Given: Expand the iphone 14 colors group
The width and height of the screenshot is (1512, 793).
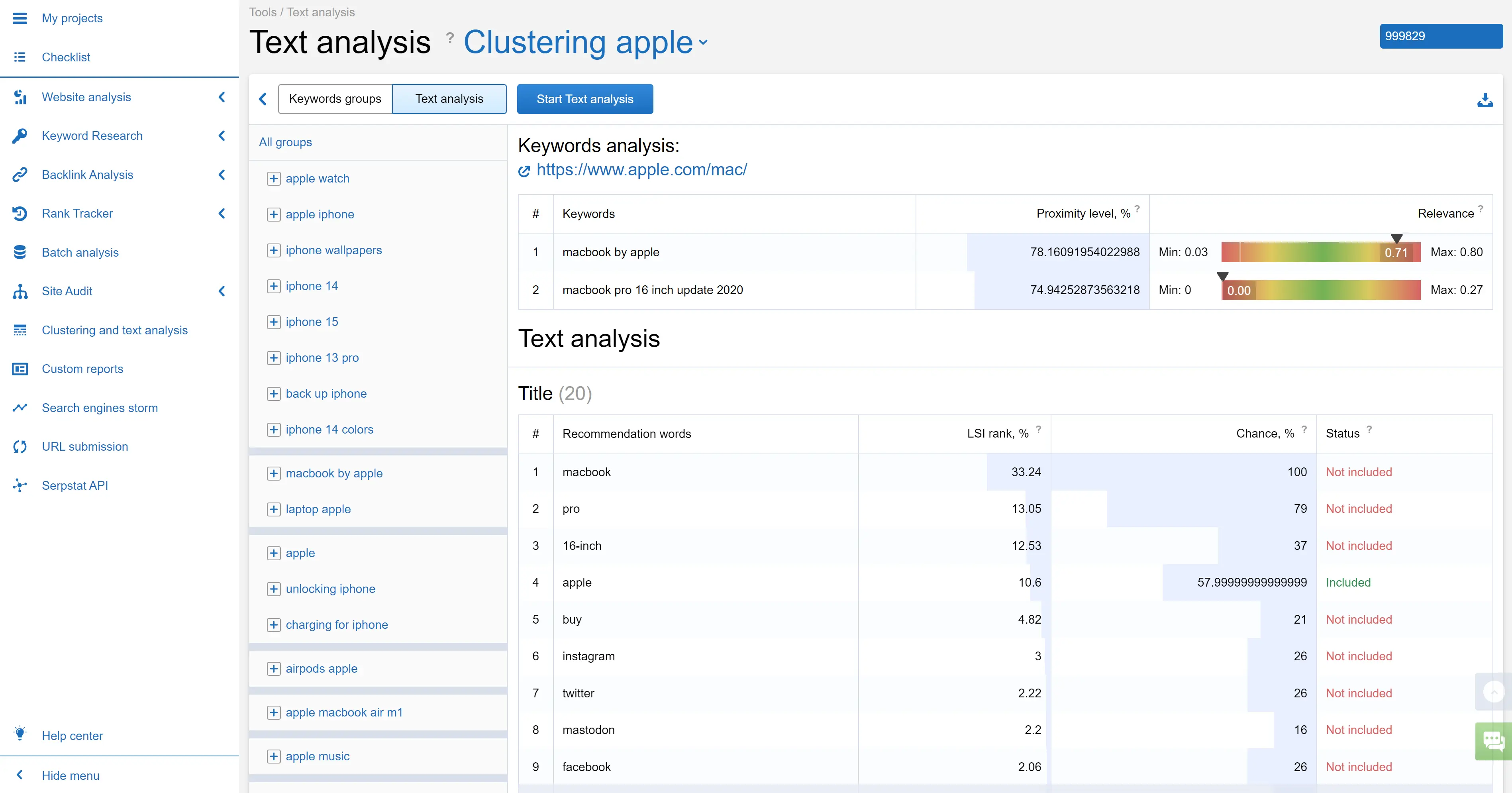Looking at the screenshot, I should [x=274, y=430].
